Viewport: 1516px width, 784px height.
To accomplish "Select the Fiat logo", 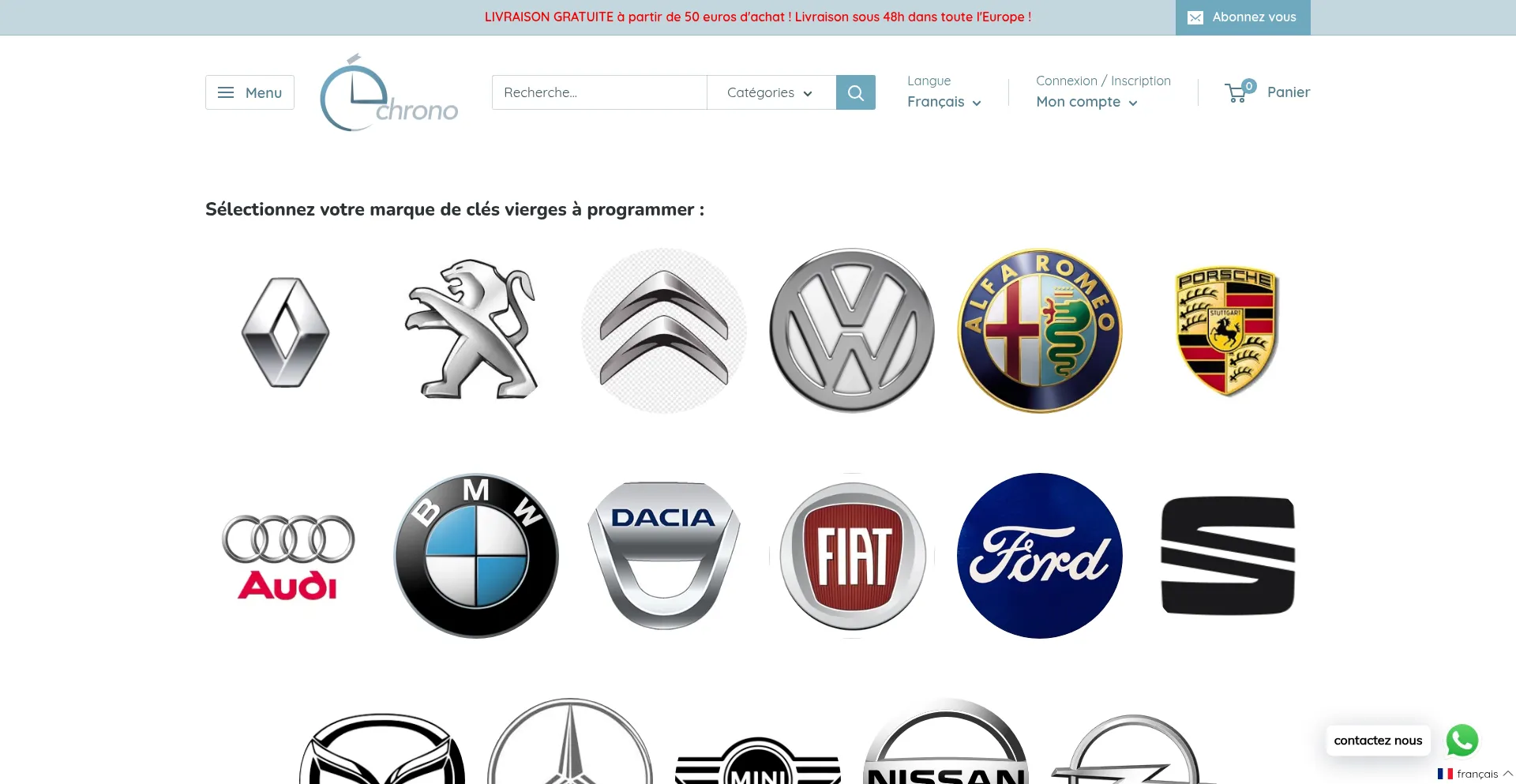I will pos(852,556).
